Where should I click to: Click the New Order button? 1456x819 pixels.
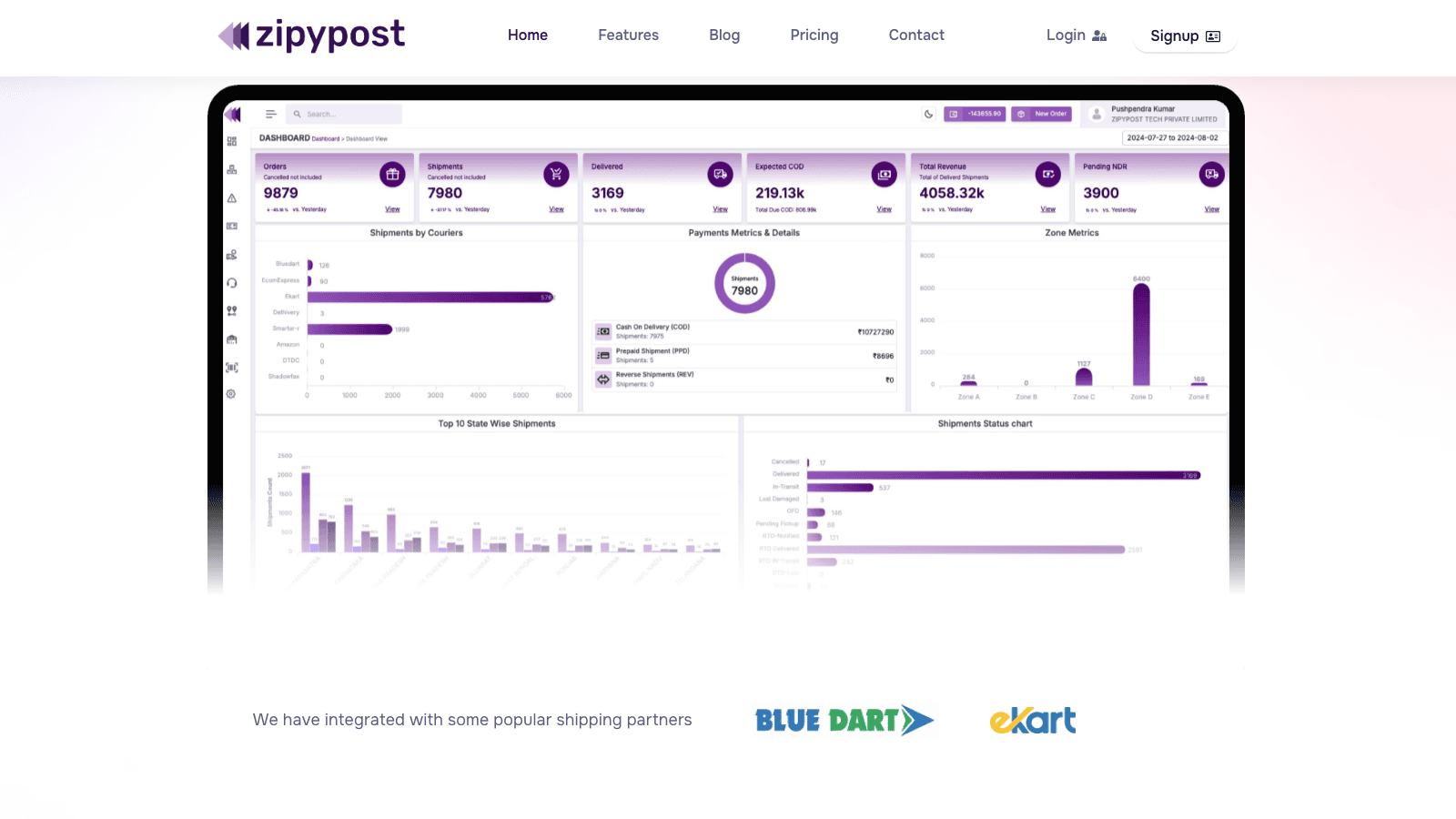point(1041,114)
